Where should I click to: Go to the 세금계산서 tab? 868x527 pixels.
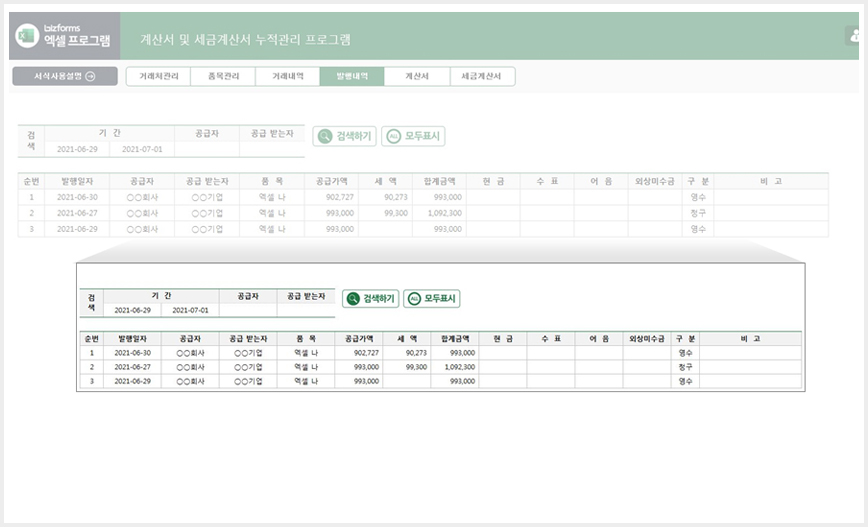pos(482,76)
